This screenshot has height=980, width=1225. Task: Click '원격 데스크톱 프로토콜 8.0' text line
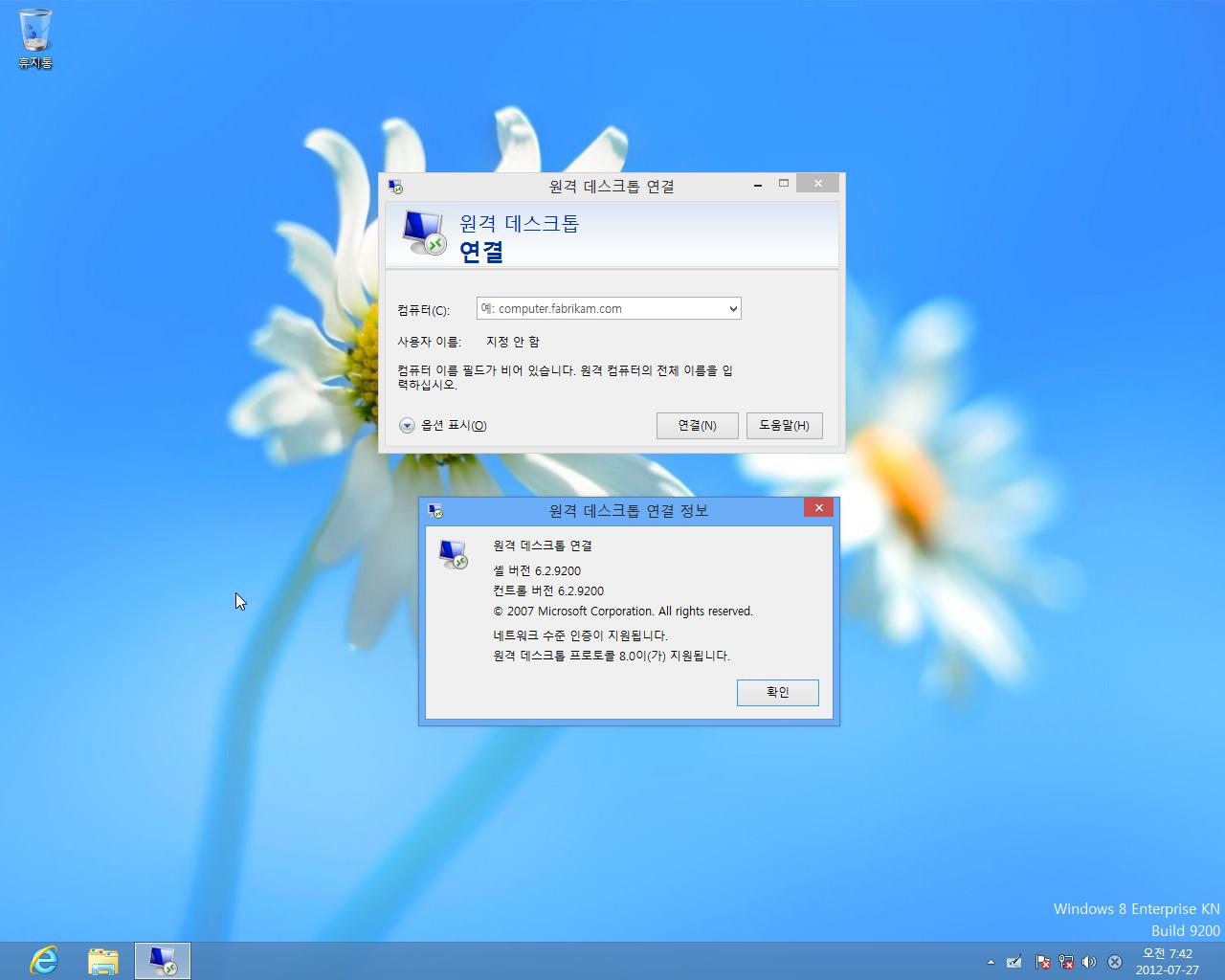click(x=612, y=656)
